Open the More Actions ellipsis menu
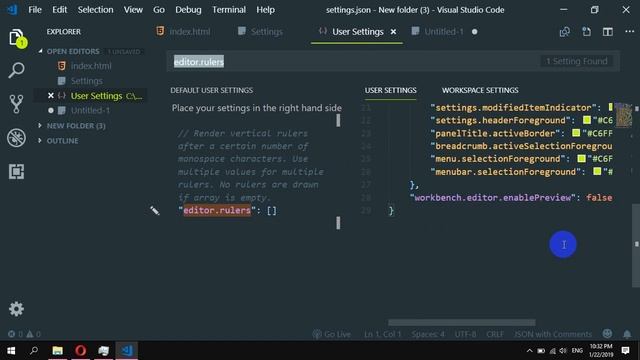The width and height of the screenshot is (640, 360). click(629, 31)
